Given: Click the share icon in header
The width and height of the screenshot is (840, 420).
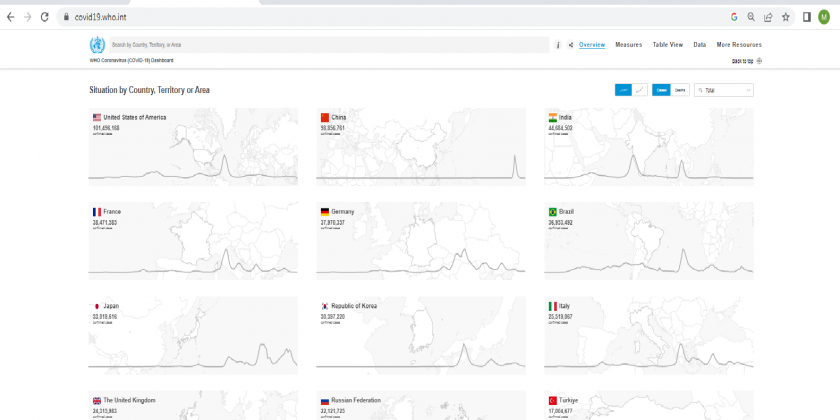Looking at the screenshot, I should click(570, 45).
